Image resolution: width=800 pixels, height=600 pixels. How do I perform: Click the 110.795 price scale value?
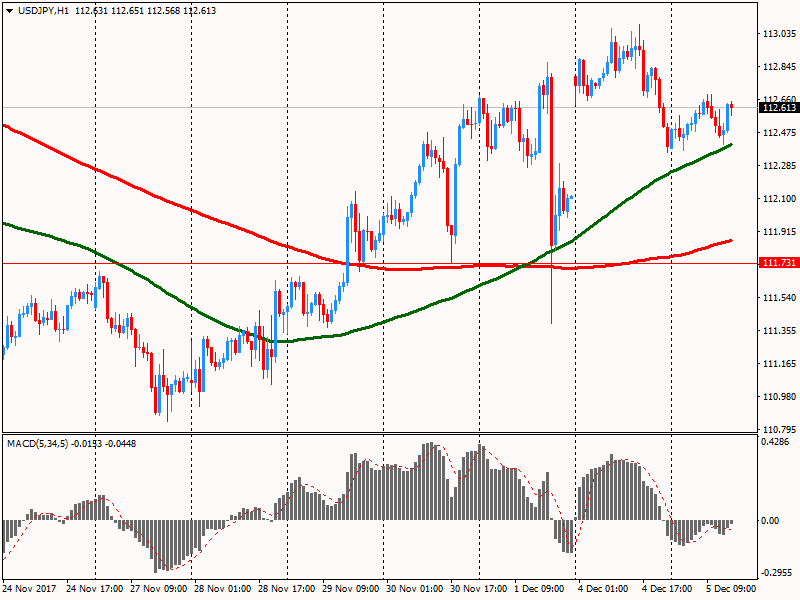click(x=779, y=429)
